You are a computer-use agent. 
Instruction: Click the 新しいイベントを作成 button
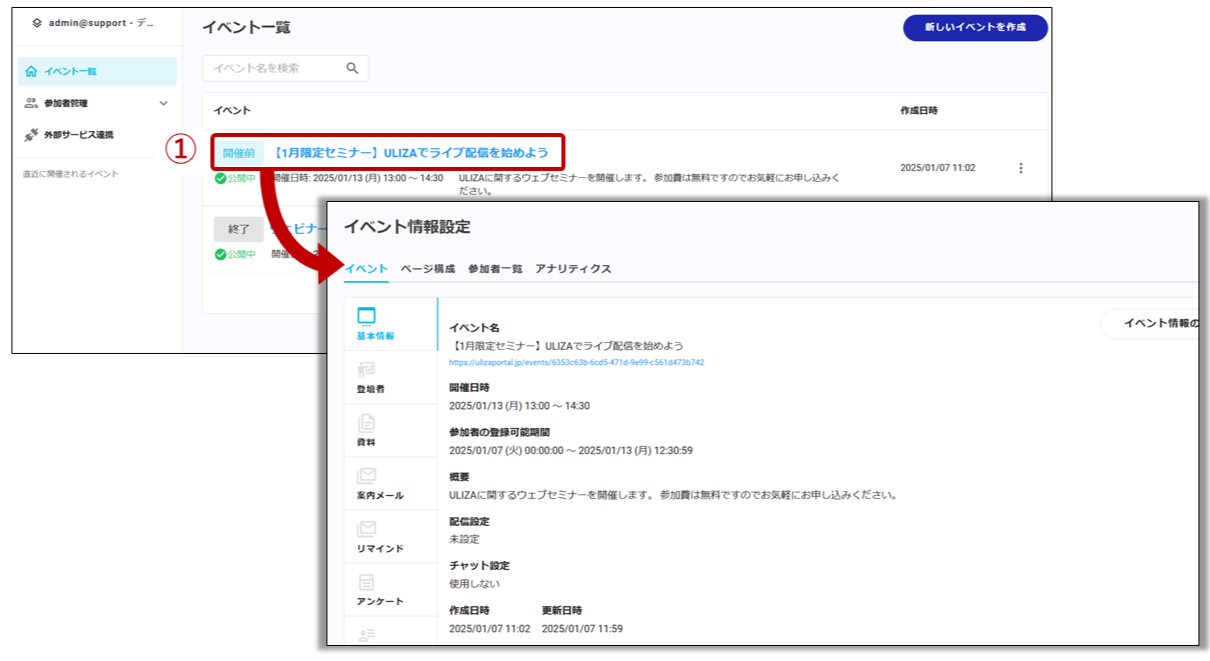click(x=975, y=27)
